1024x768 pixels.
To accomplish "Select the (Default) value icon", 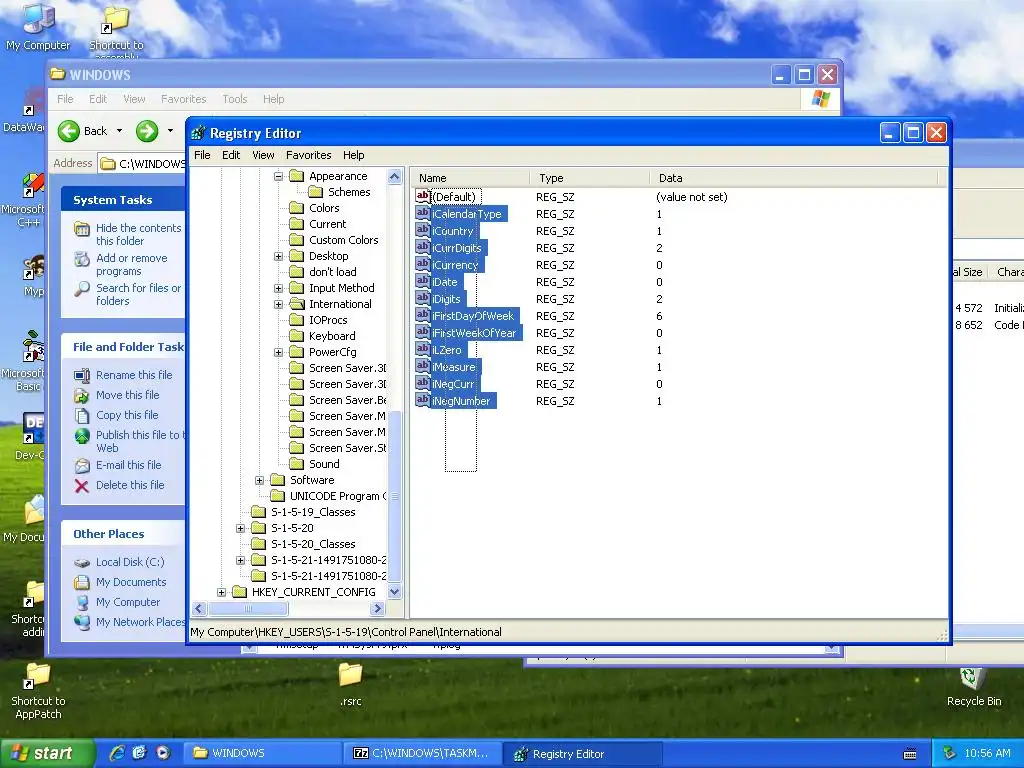I will coord(423,197).
